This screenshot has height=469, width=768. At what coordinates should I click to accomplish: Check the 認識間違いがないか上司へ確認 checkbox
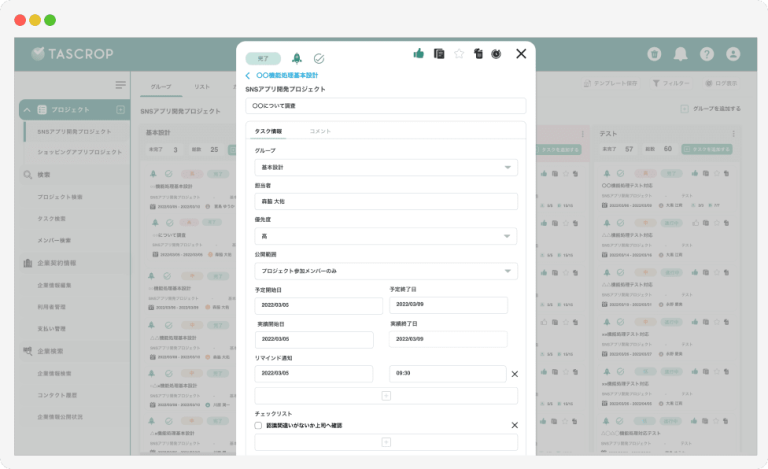pos(259,425)
